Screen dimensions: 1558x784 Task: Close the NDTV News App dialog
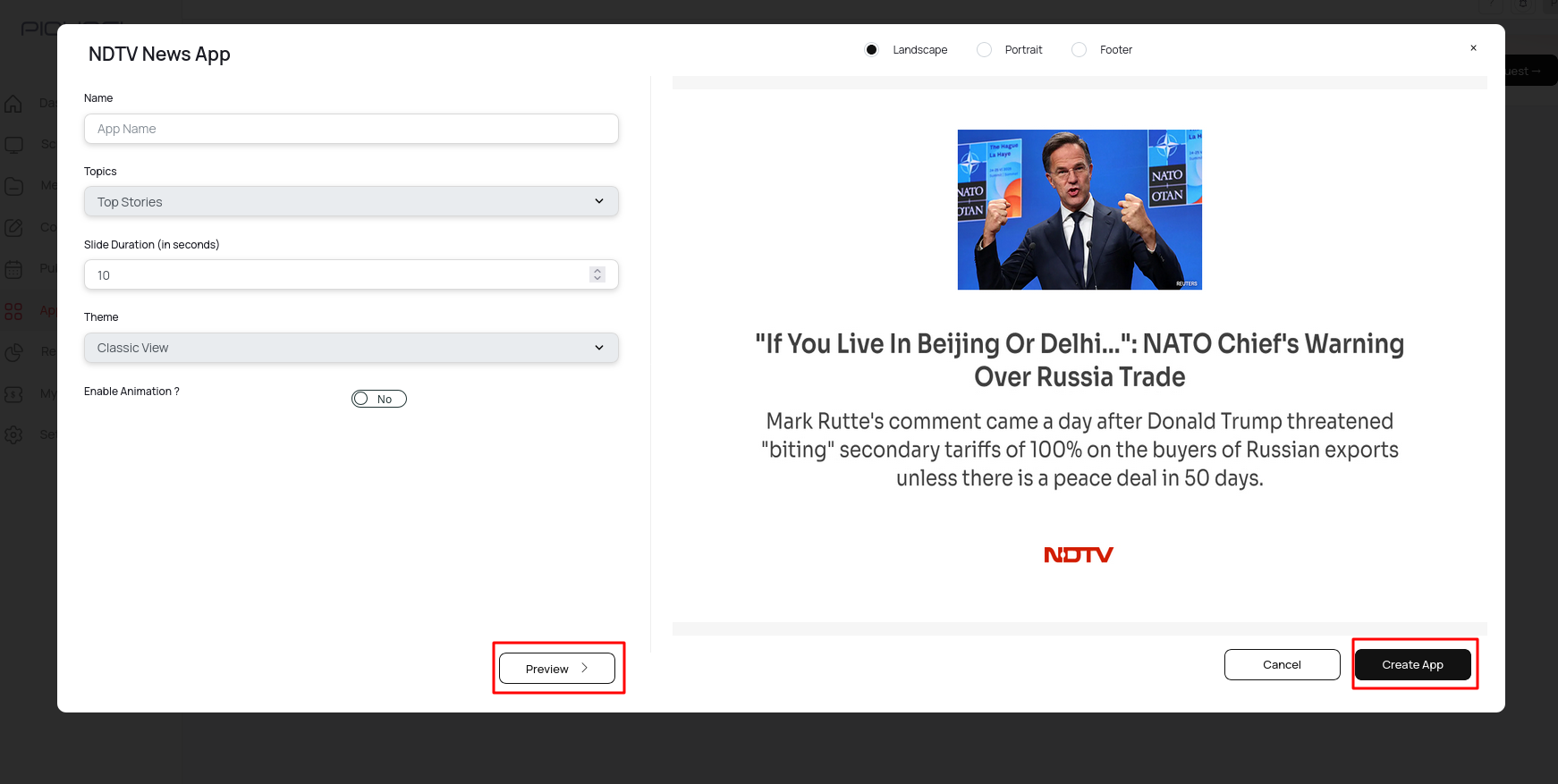(x=1473, y=48)
